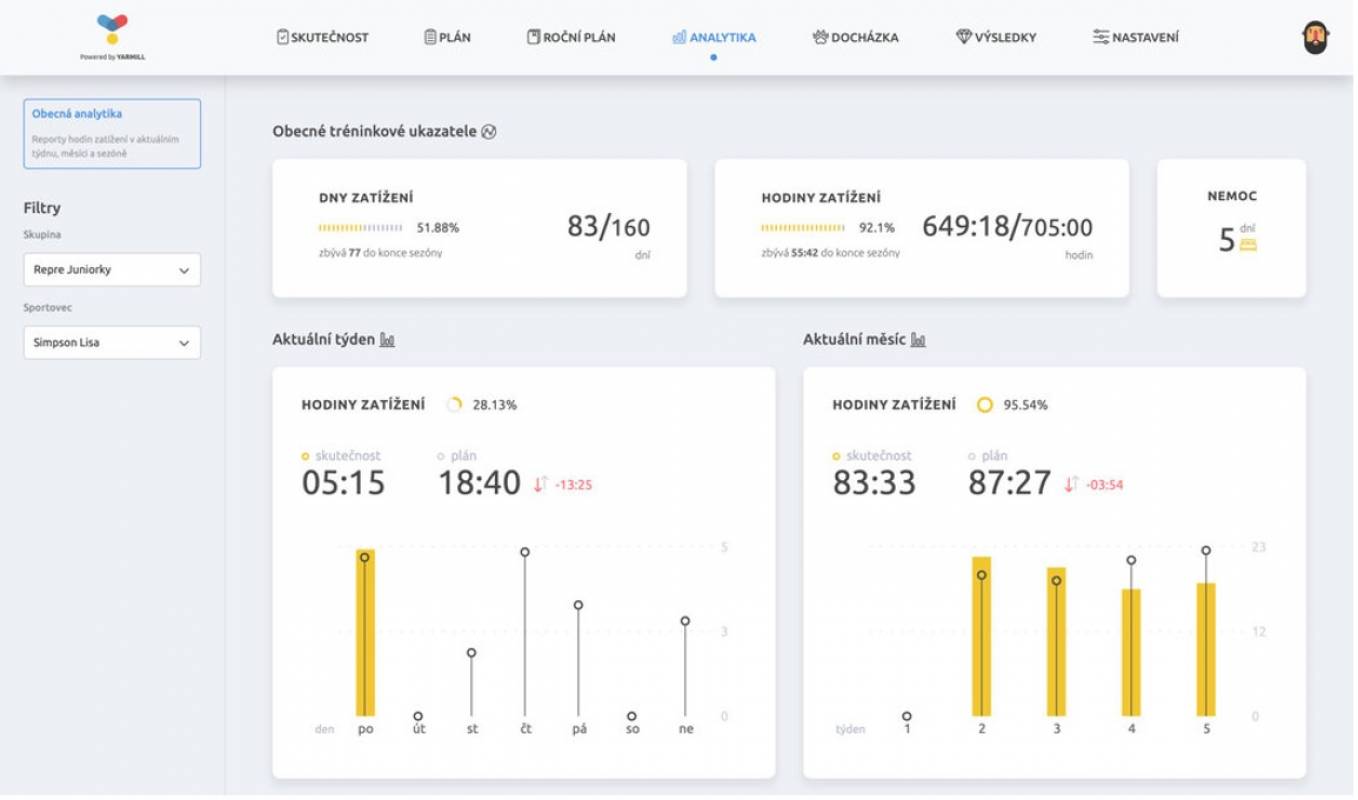Viewport: 1358px width, 800px height.
Task: Expand the Sportovec dropdown showing Simpson Lisa
Action: (x=112, y=343)
